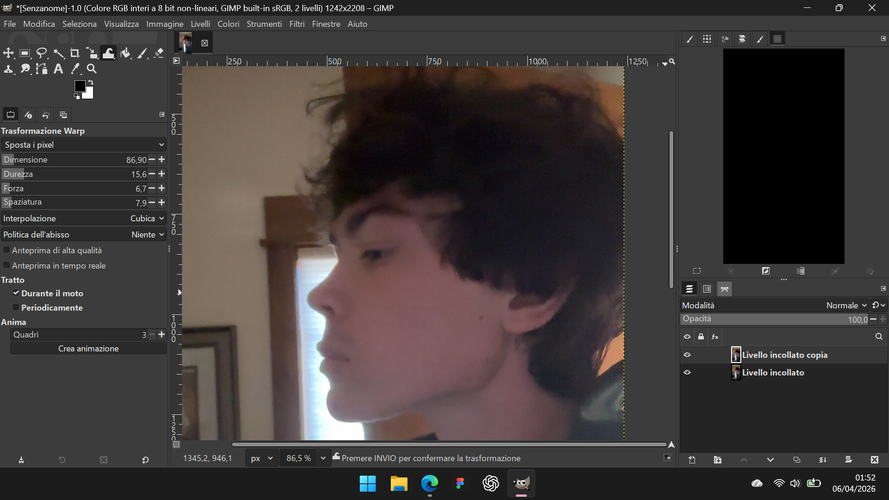Adjust the Opacità slider

[x=774, y=319]
